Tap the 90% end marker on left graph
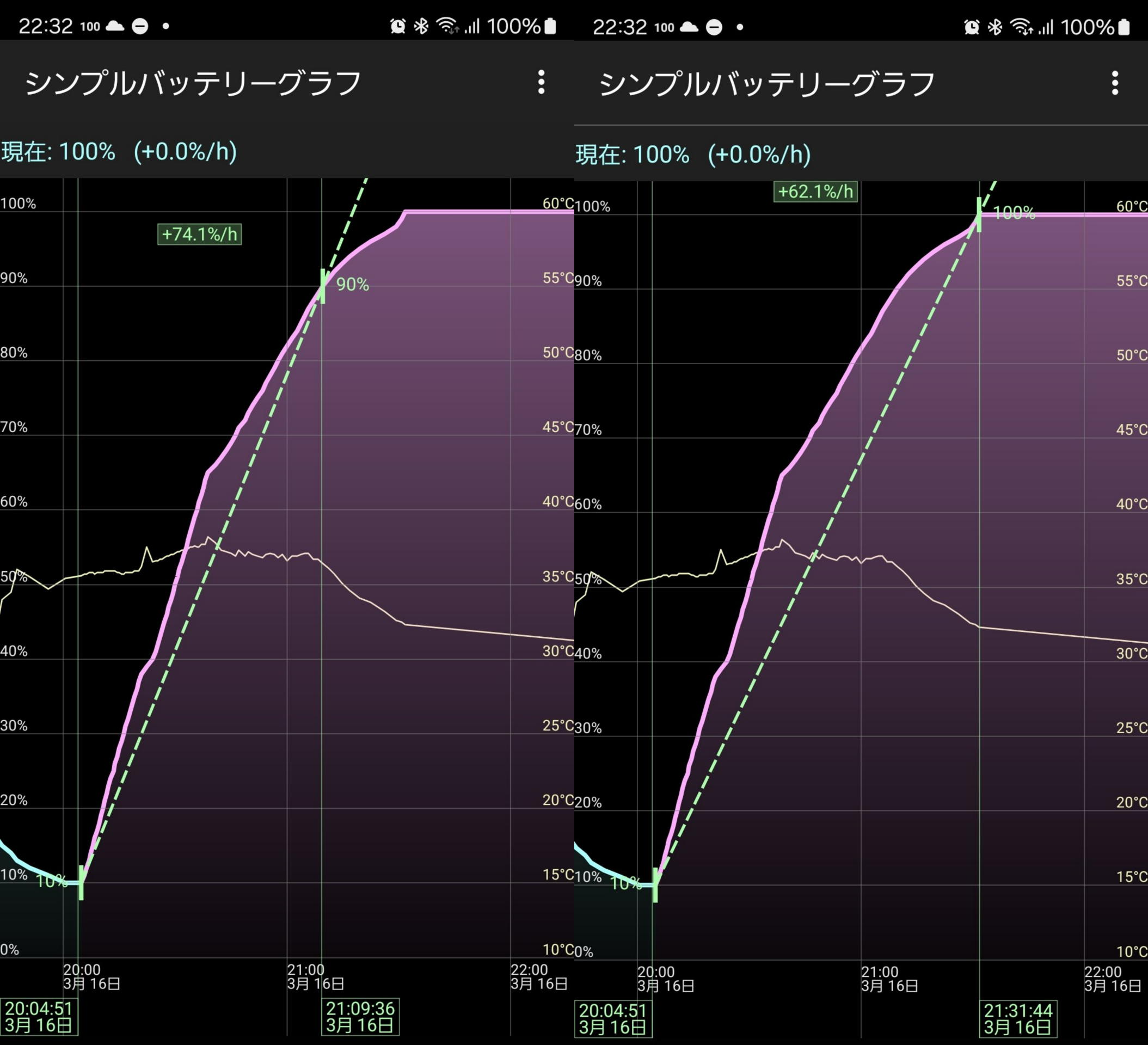 click(323, 286)
